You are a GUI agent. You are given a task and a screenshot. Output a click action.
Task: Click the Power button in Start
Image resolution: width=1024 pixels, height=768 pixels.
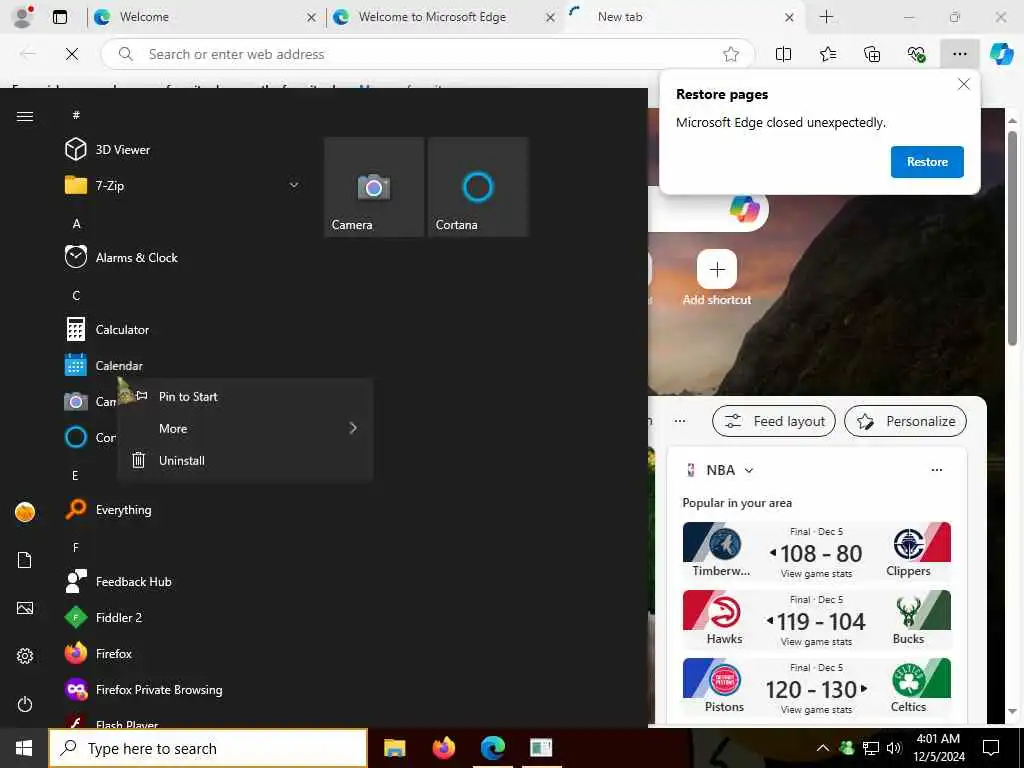pos(25,704)
